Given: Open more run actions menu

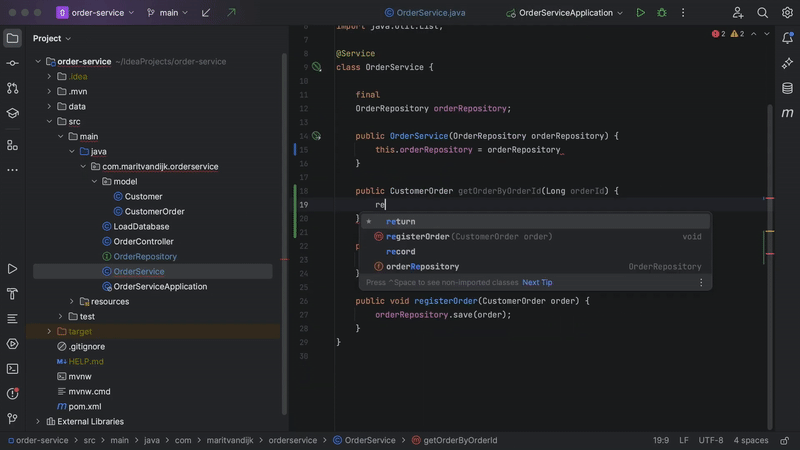Looking at the screenshot, I should 683,13.
